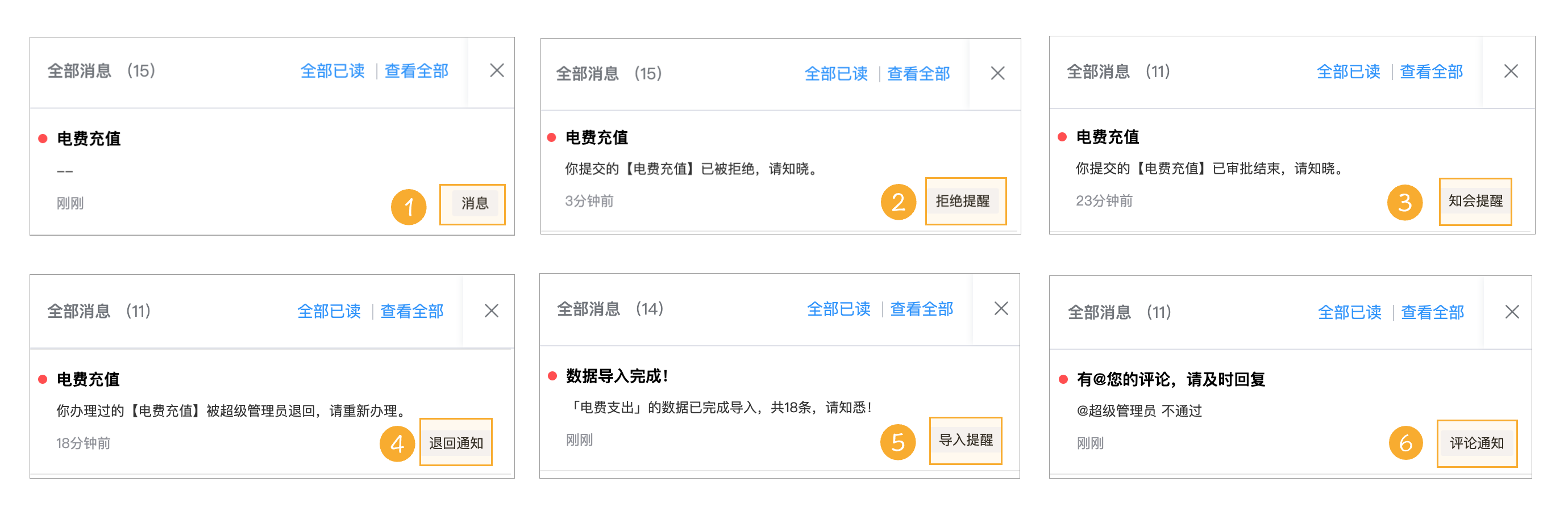Click the red unread dot beside 有@您的评论 message
The width and height of the screenshot is (1568, 511).
pos(1062,378)
